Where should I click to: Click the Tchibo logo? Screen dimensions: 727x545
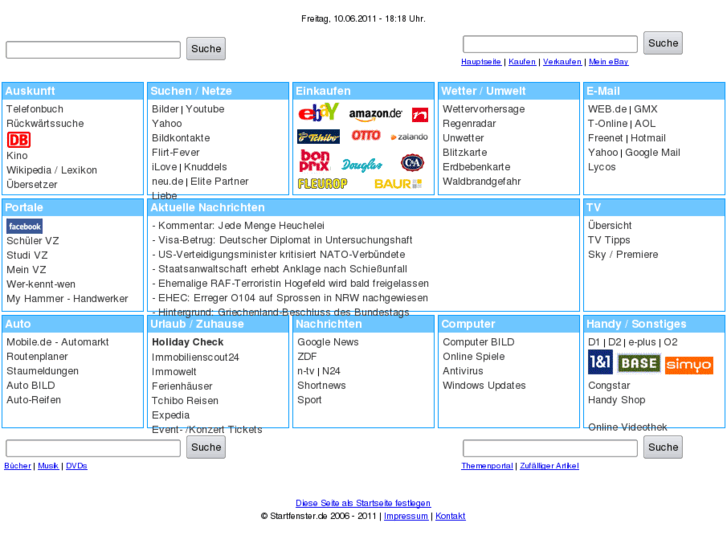point(319,137)
